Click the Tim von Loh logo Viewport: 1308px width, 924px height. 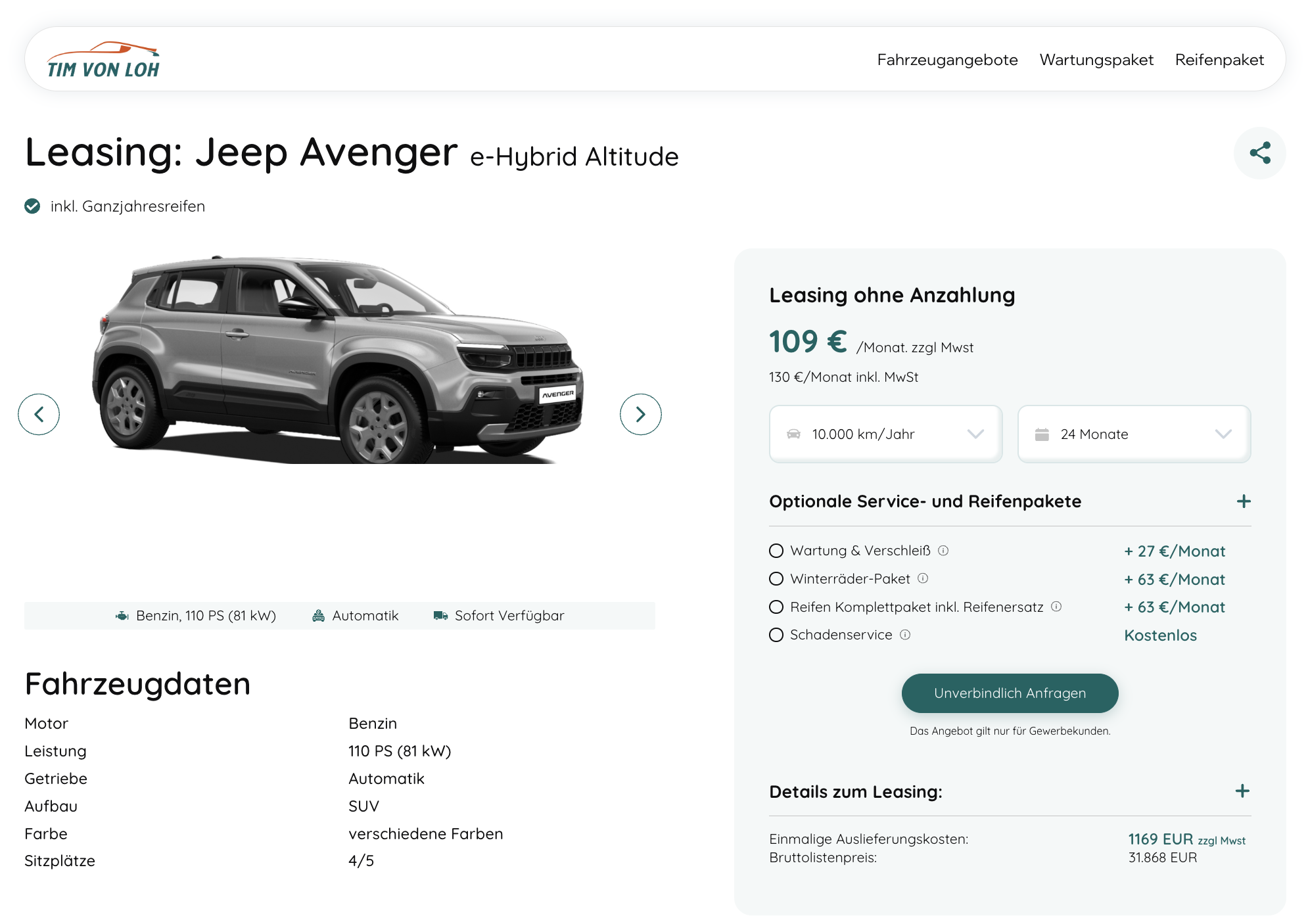click(103, 60)
